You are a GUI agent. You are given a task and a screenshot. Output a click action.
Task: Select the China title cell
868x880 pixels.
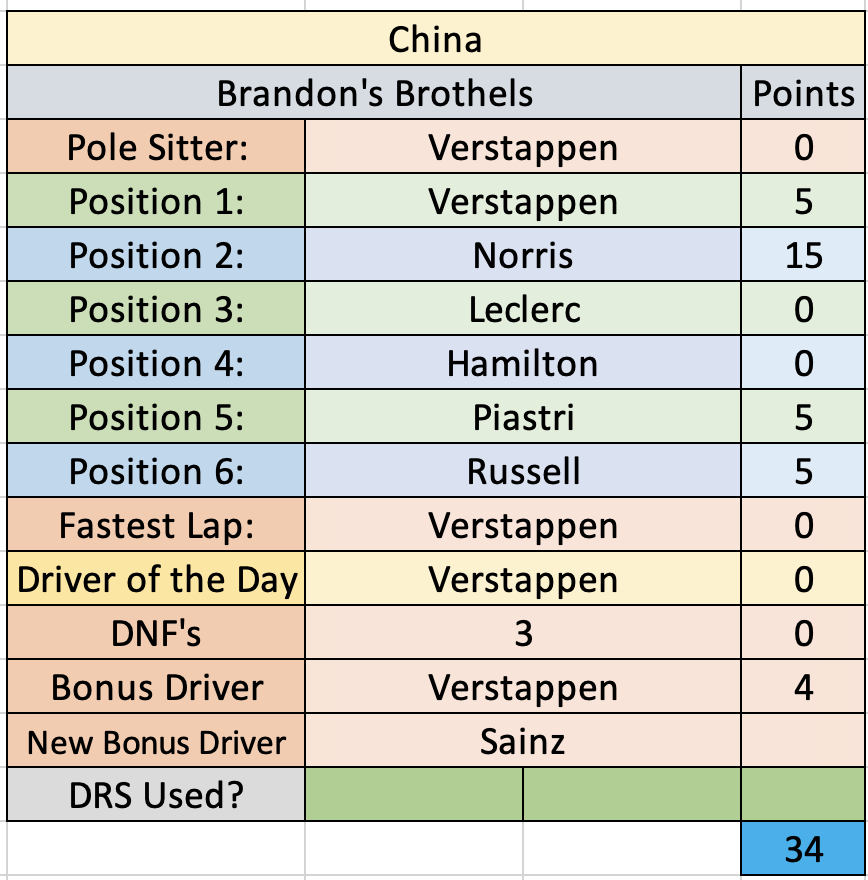tap(435, 38)
